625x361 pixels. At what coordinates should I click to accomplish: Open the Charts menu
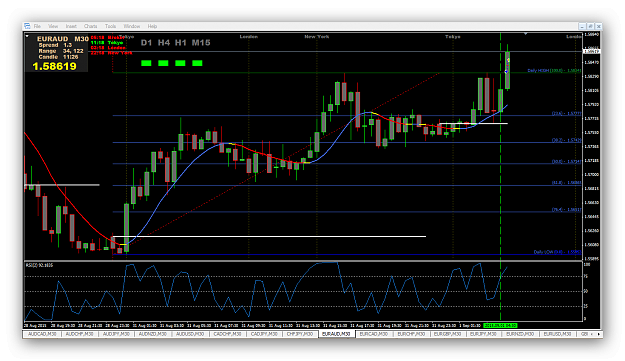[x=90, y=26]
